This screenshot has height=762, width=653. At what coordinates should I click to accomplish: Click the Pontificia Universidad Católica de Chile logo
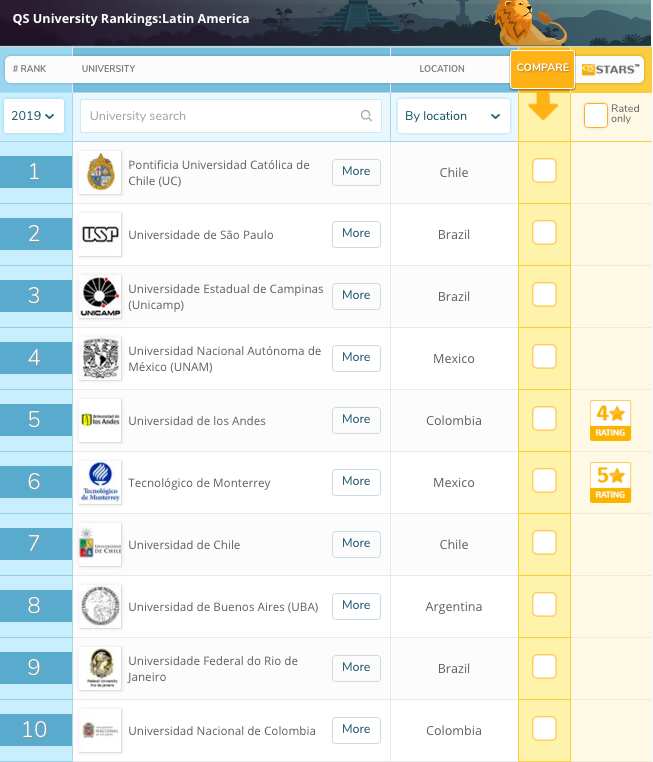pos(100,172)
